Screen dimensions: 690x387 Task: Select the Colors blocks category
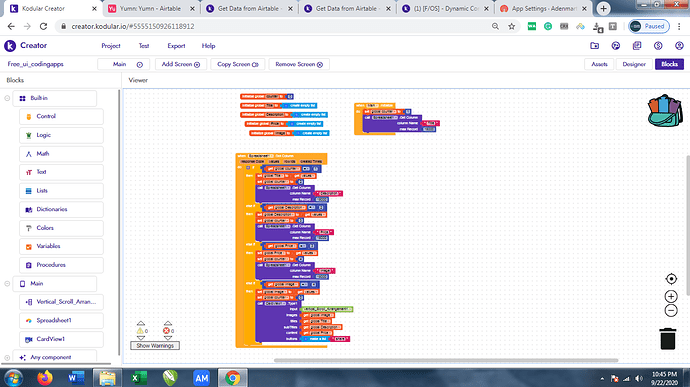(61, 228)
